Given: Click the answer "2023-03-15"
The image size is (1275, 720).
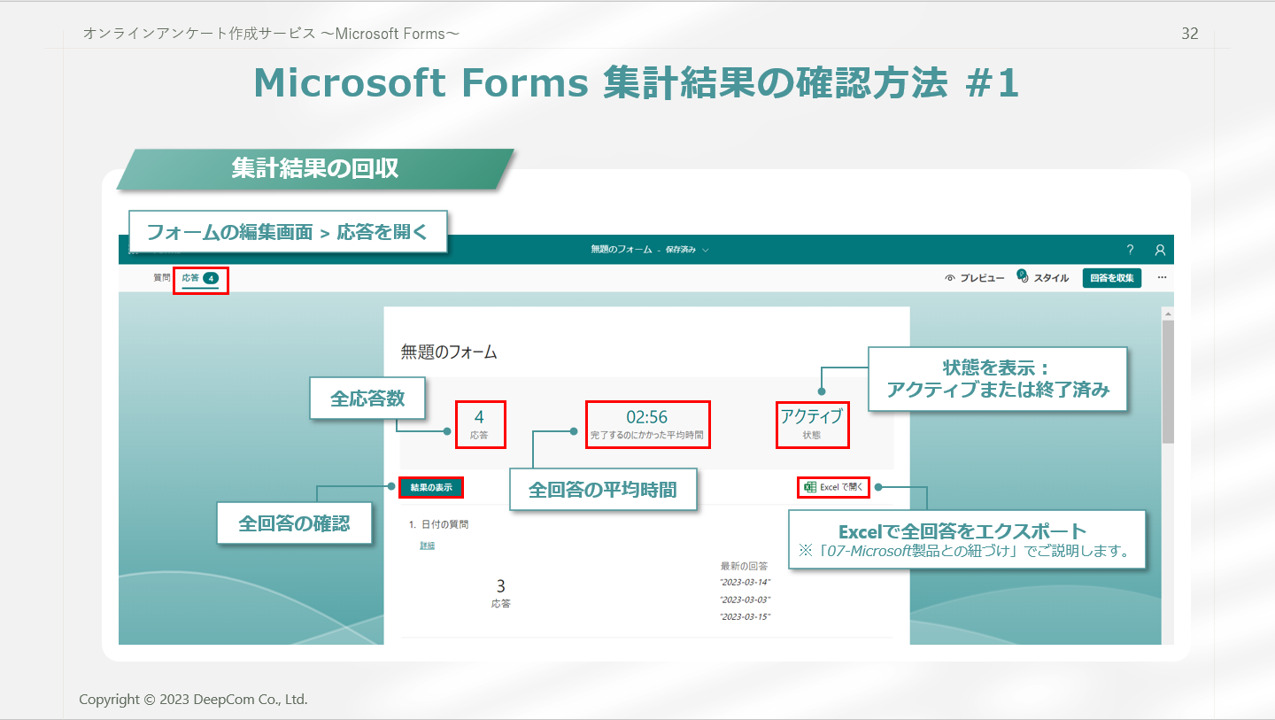Looking at the screenshot, I should click(x=745, y=616).
